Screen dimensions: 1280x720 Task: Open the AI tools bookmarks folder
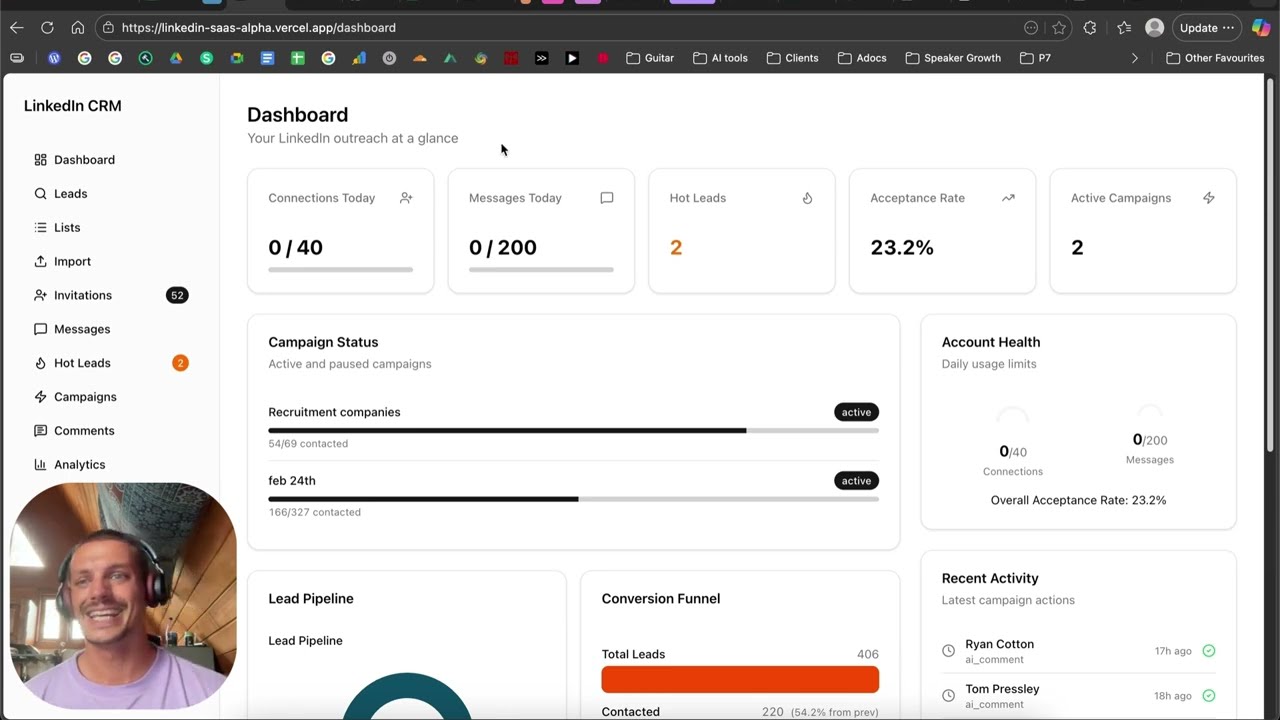point(720,58)
